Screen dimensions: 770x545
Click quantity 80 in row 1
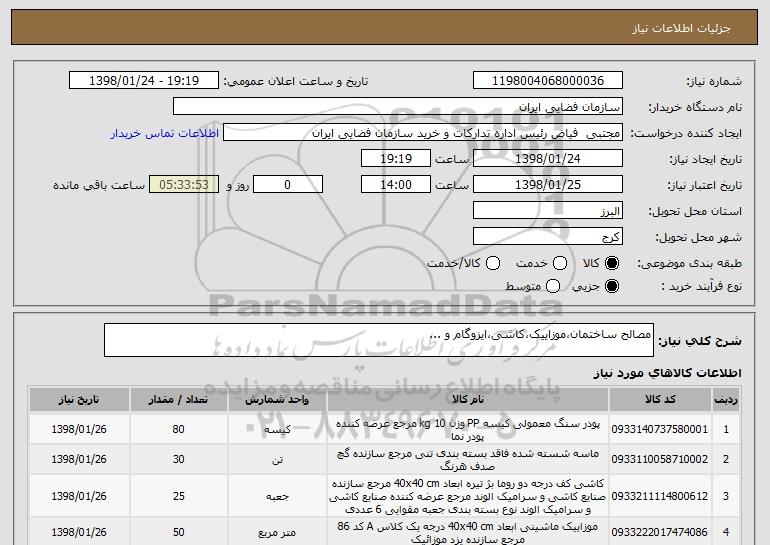click(x=178, y=429)
